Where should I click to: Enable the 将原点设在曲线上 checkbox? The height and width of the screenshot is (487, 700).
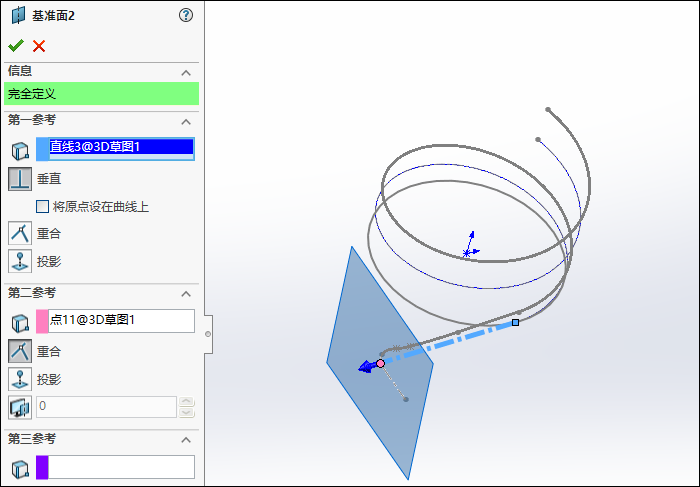[x=43, y=207]
